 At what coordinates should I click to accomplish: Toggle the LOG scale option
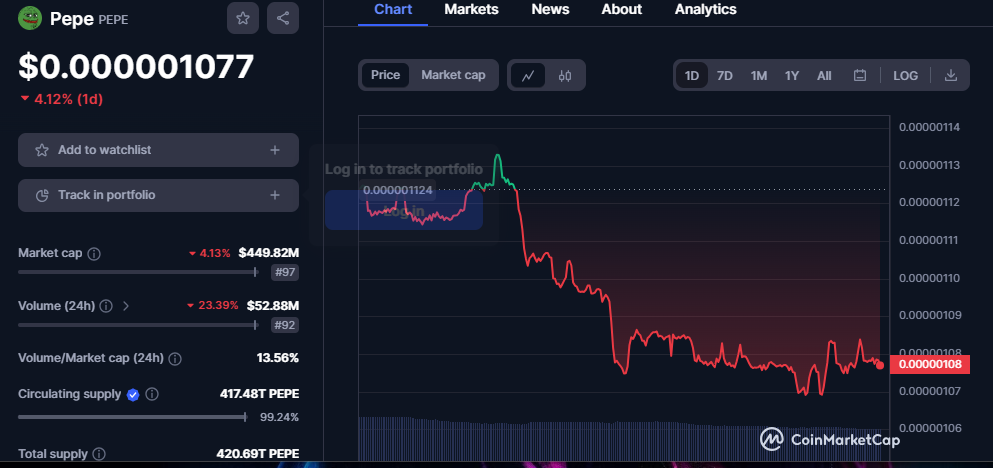(x=905, y=75)
